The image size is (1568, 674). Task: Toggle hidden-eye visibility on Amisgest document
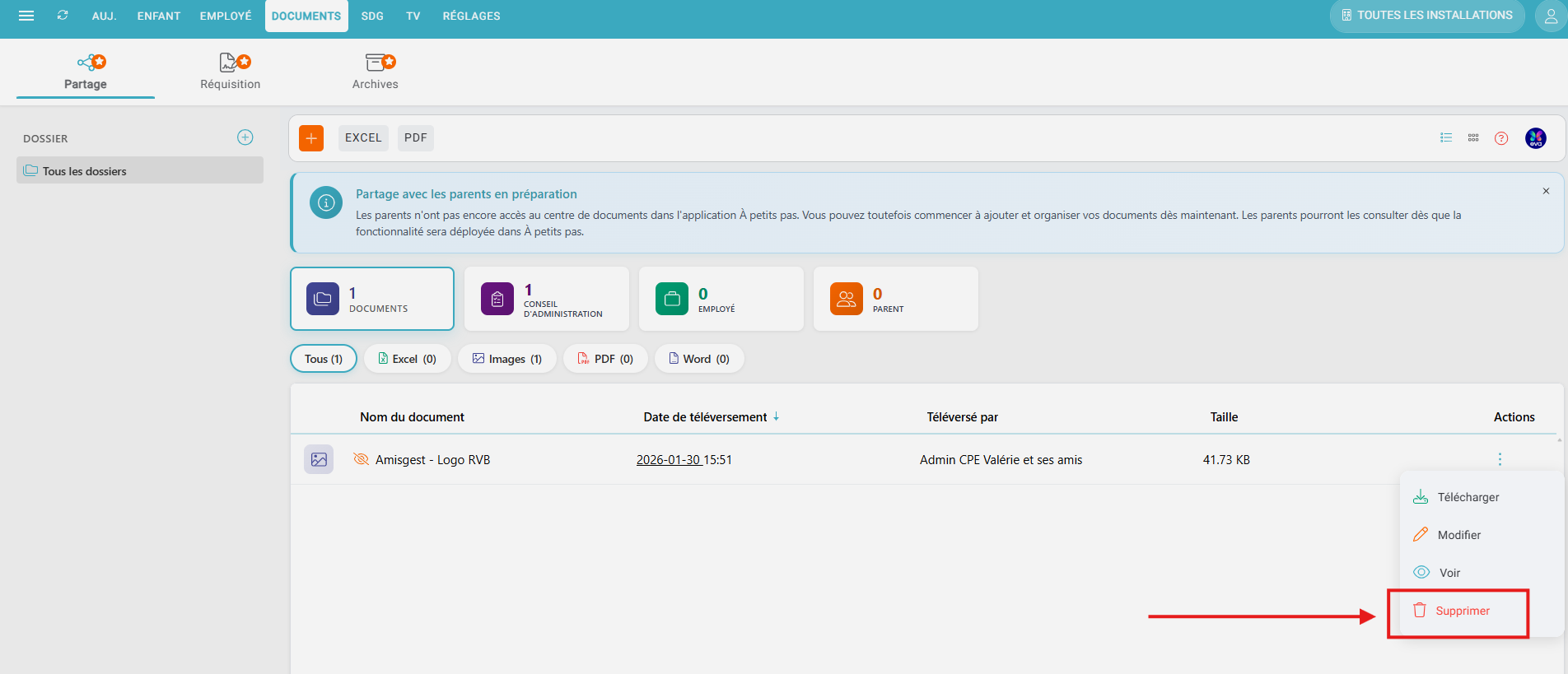(361, 459)
